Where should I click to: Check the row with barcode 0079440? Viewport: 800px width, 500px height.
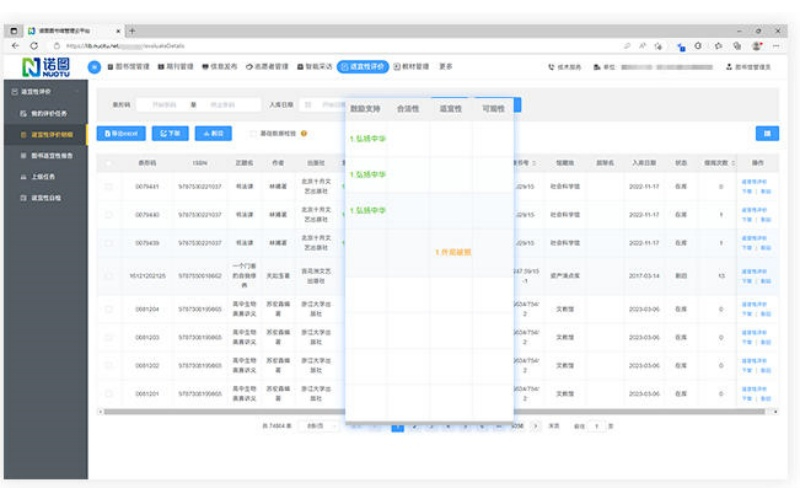tap(108, 215)
